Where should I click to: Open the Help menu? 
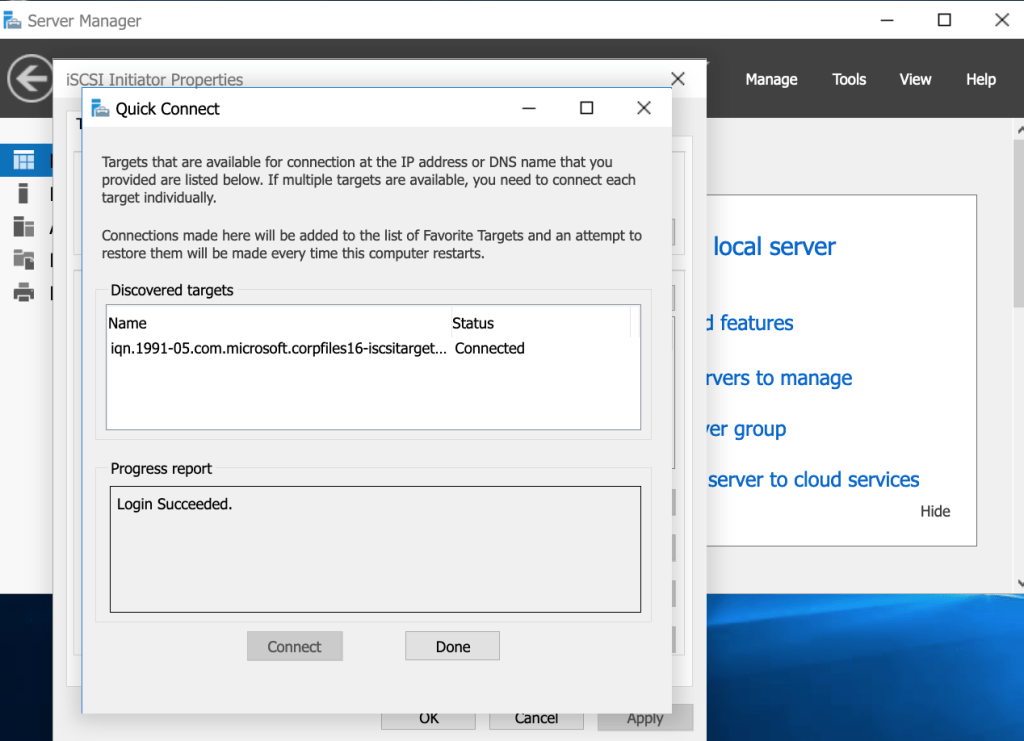[x=980, y=80]
